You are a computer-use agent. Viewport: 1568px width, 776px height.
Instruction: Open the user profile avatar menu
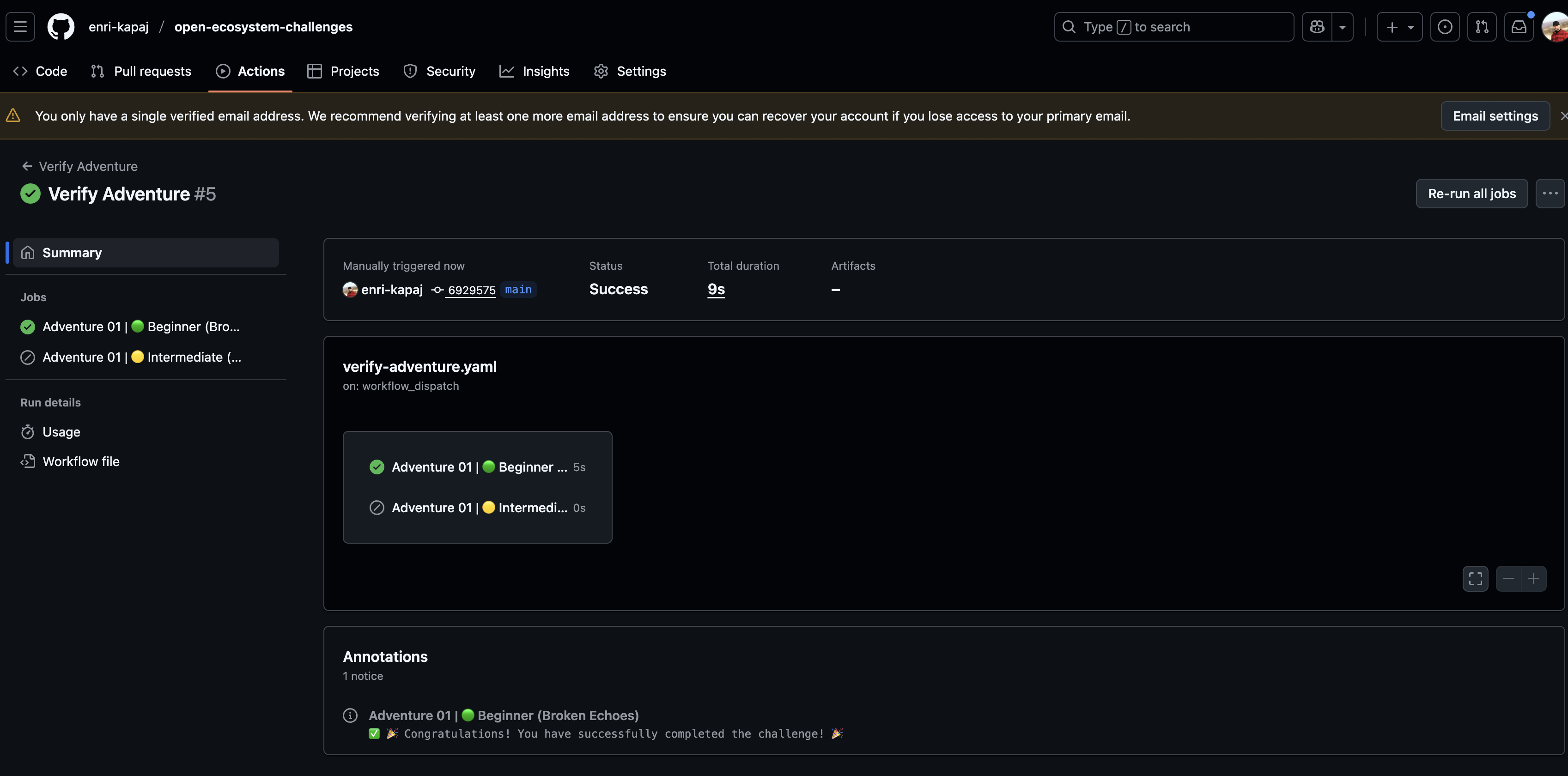point(1555,27)
